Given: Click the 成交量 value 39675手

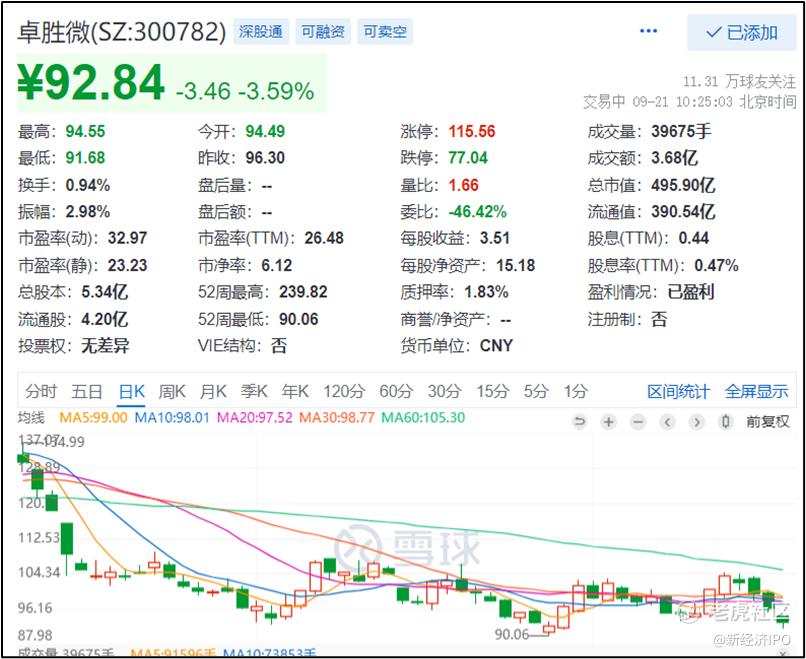Looking at the screenshot, I should [681, 131].
